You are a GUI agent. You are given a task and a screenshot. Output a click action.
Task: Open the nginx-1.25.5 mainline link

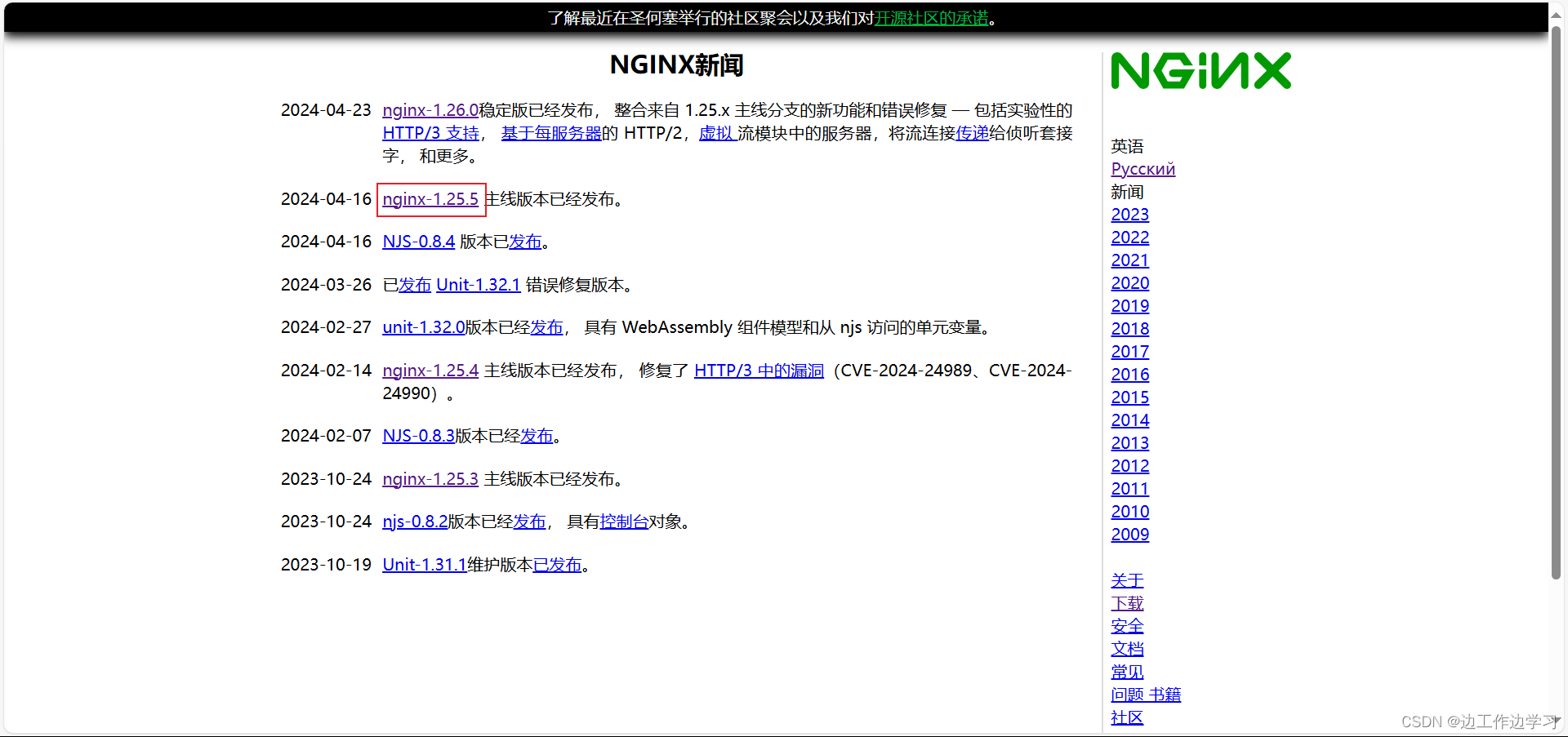(430, 199)
